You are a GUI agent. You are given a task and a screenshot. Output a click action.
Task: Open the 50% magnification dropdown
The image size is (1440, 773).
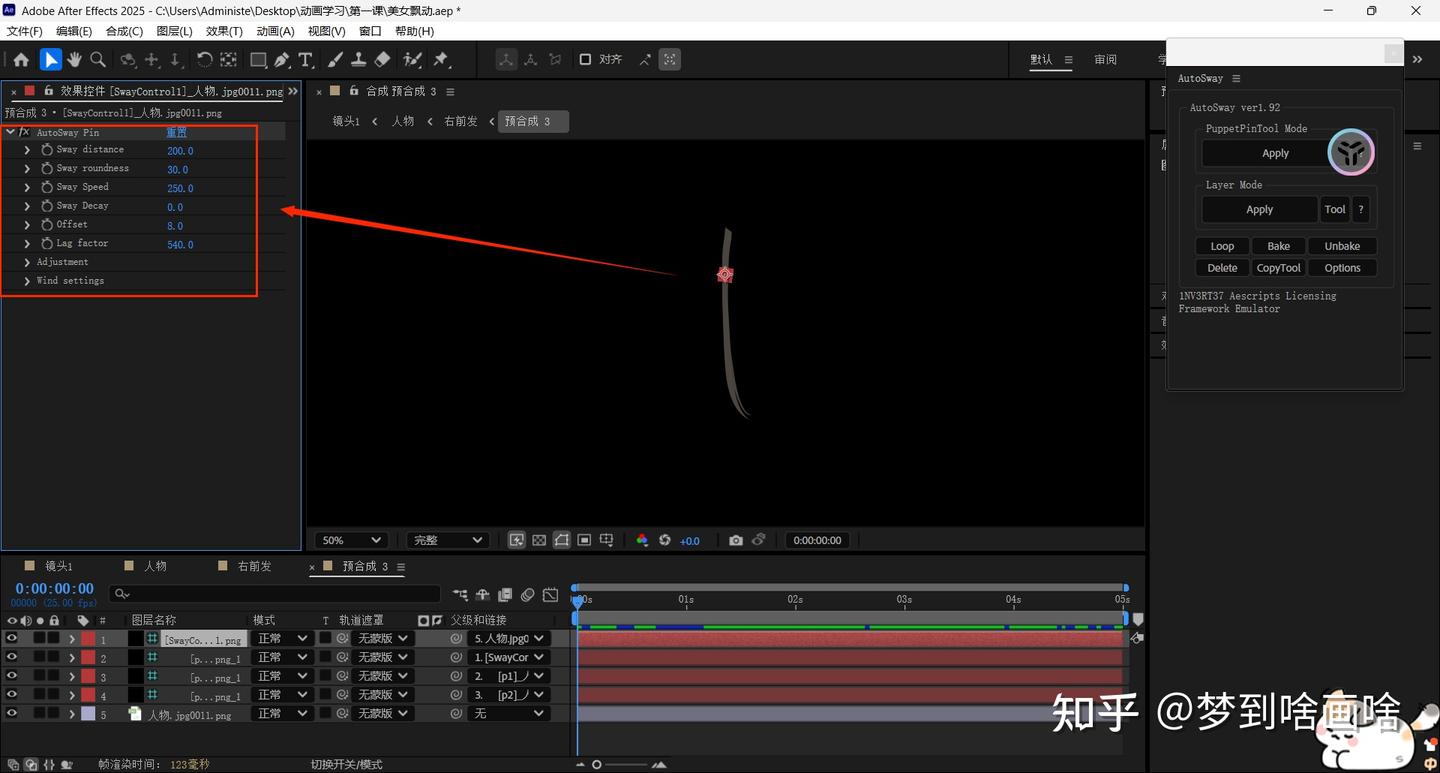tap(350, 540)
